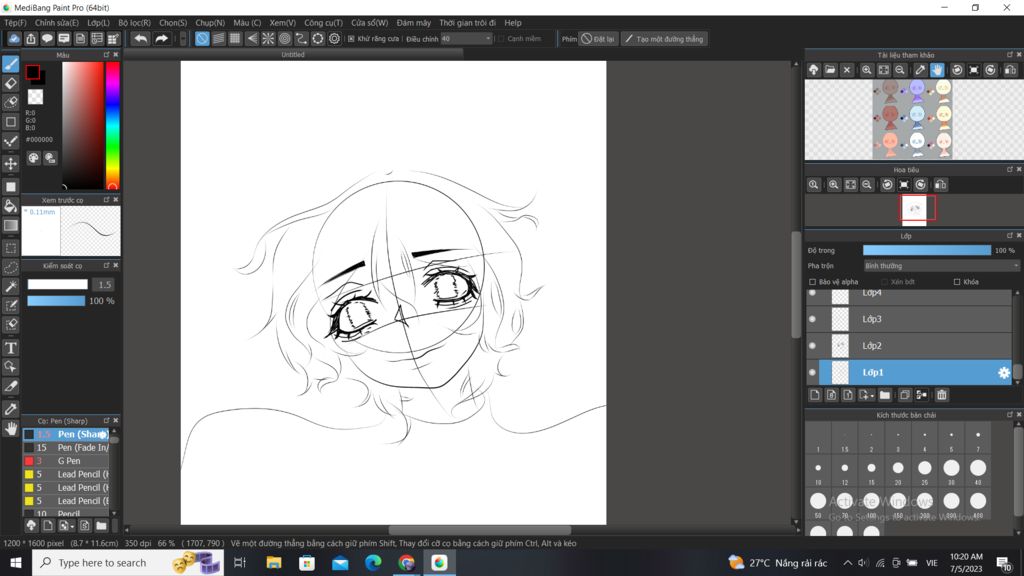This screenshot has width=1024, height=576.
Task: Pick the Bucket fill tool
Action: [x=11, y=206]
